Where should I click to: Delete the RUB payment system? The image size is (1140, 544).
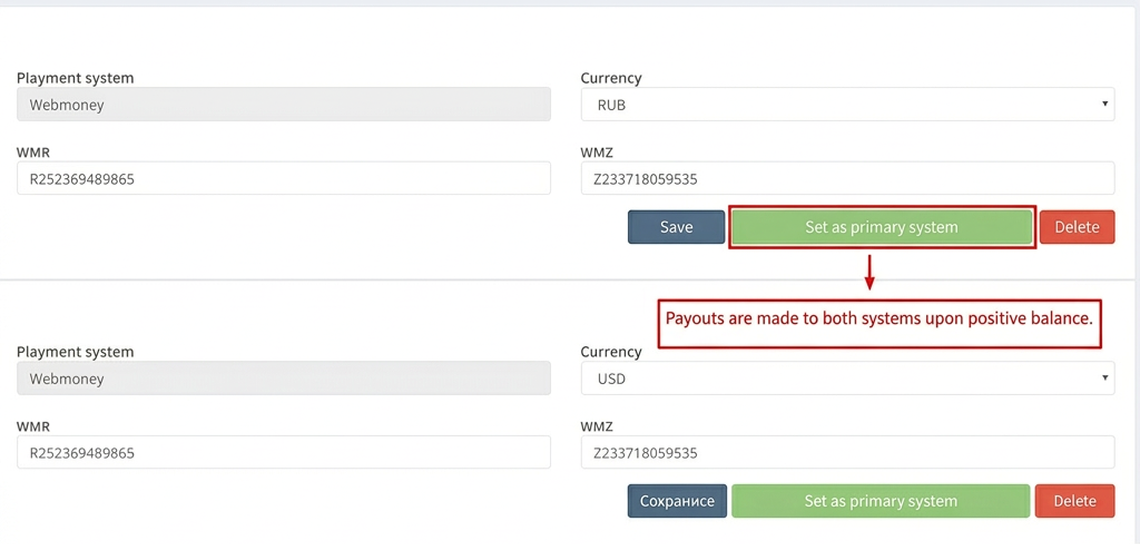pos(1077,227)
